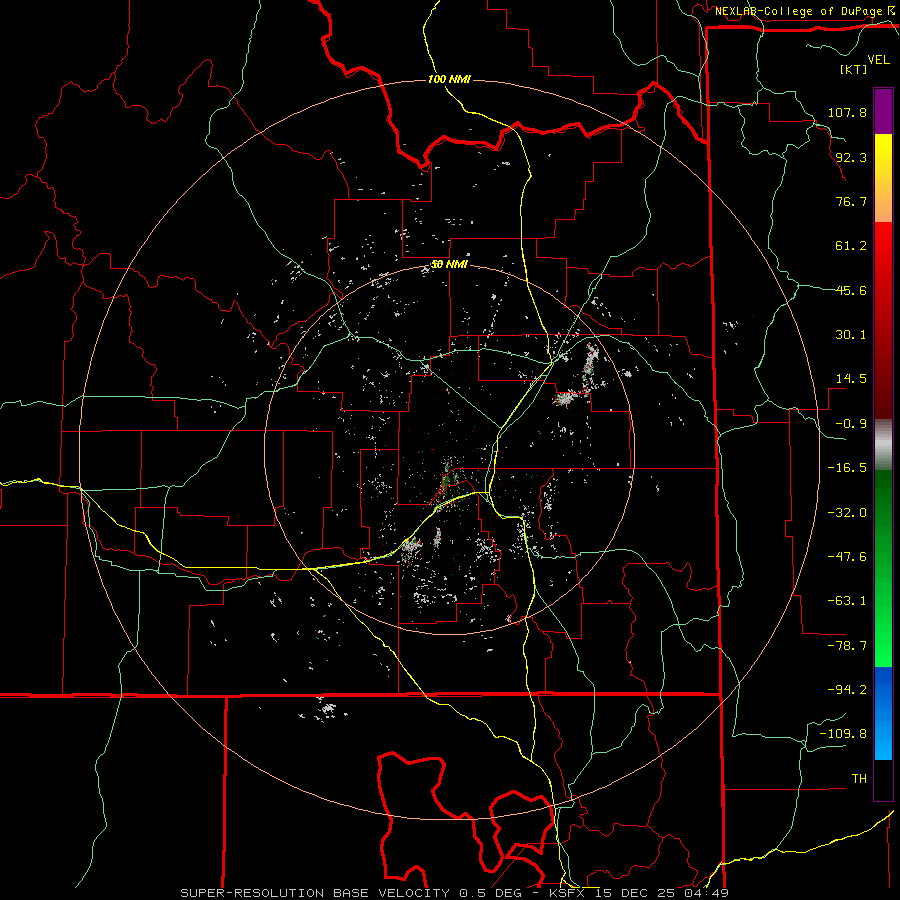
Task: Click the 100 NMI range ring label
Action: (x=449, y=79)
